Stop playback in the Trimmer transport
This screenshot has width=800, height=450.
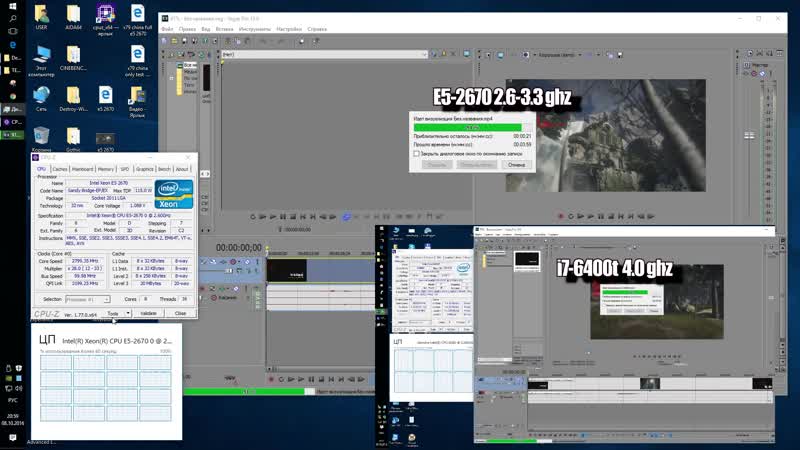pyautogui.click(x=293, y=217)
